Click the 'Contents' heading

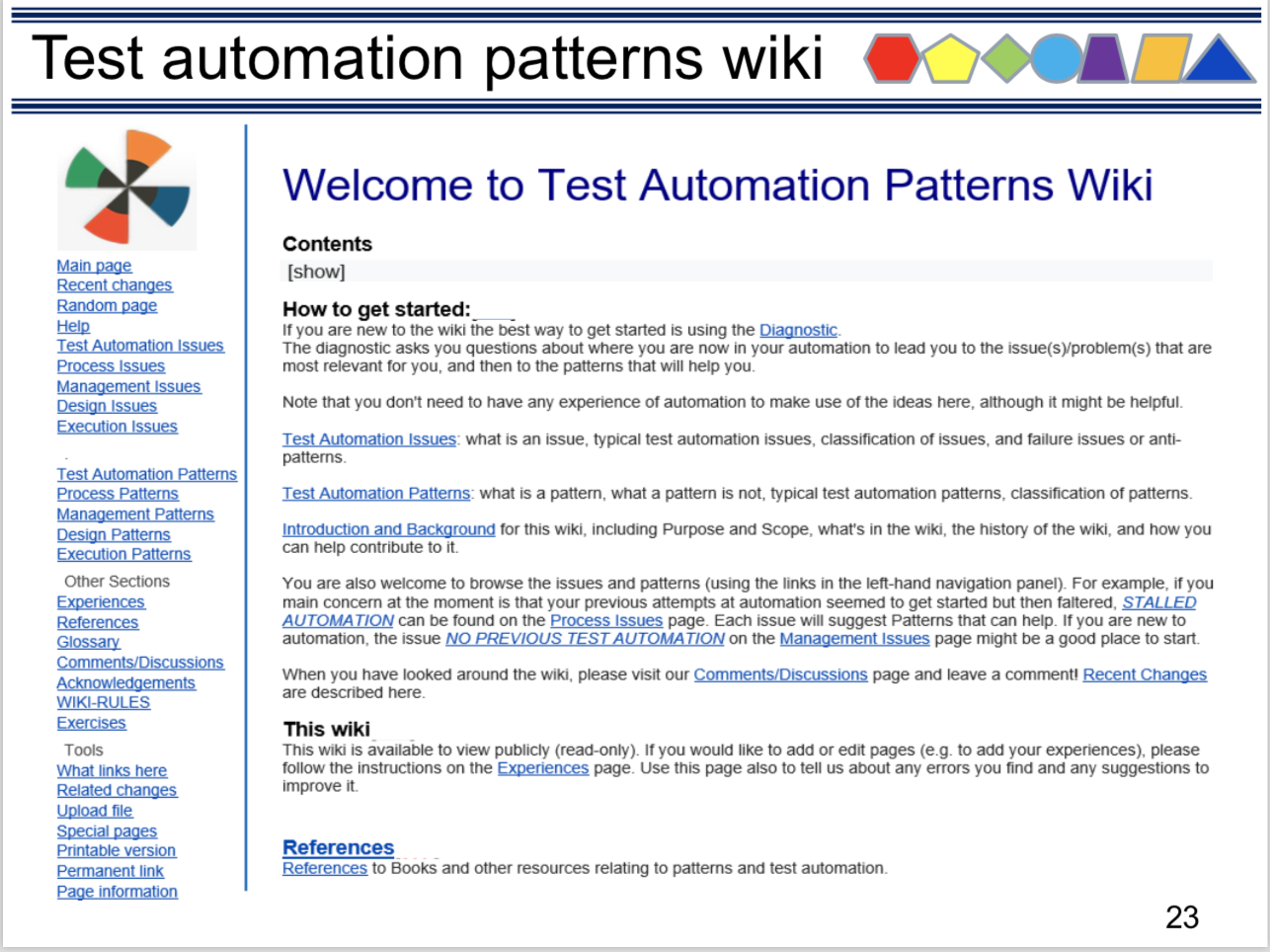(x=327, y=244)
